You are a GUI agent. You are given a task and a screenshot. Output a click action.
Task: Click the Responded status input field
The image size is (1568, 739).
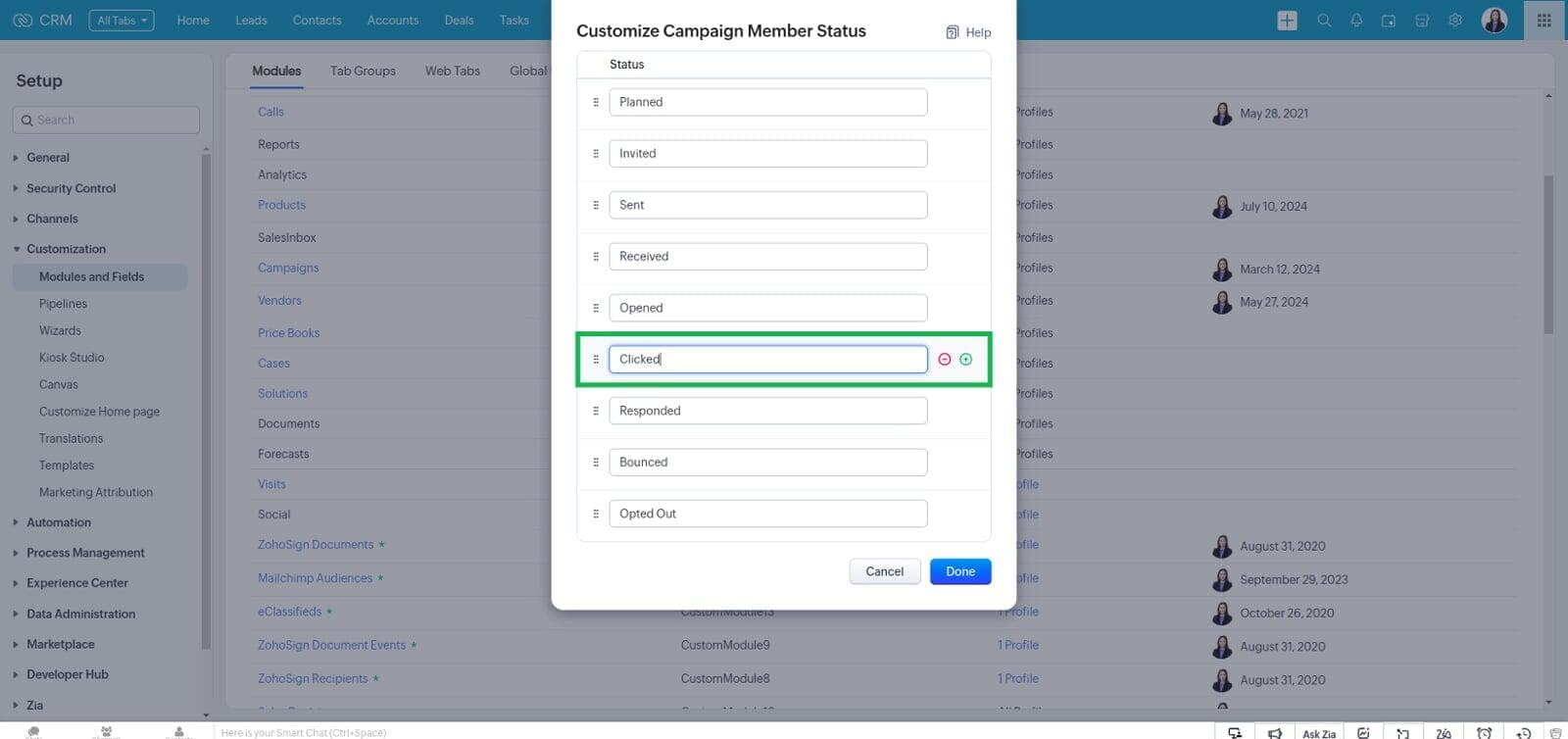pyautogui.click(x=768, y=411)
